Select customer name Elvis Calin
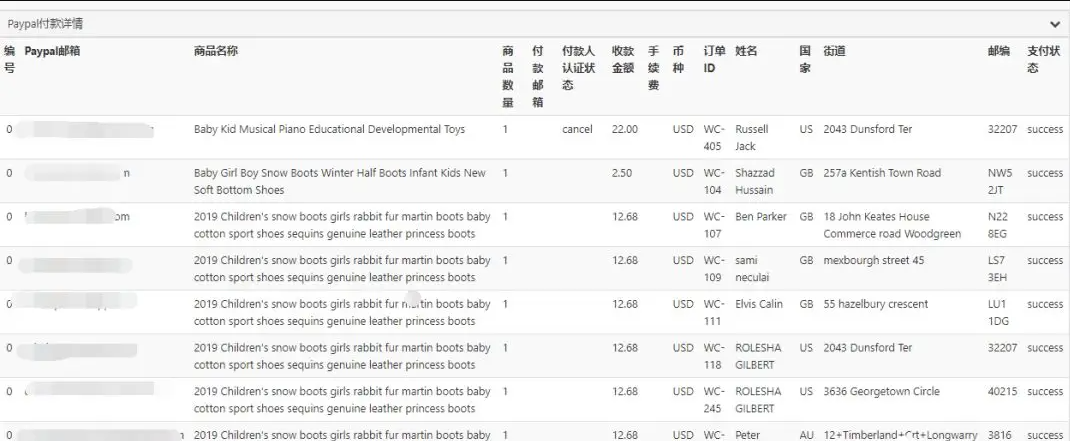This screenshot has height=441, width=1070. (759, 304)
